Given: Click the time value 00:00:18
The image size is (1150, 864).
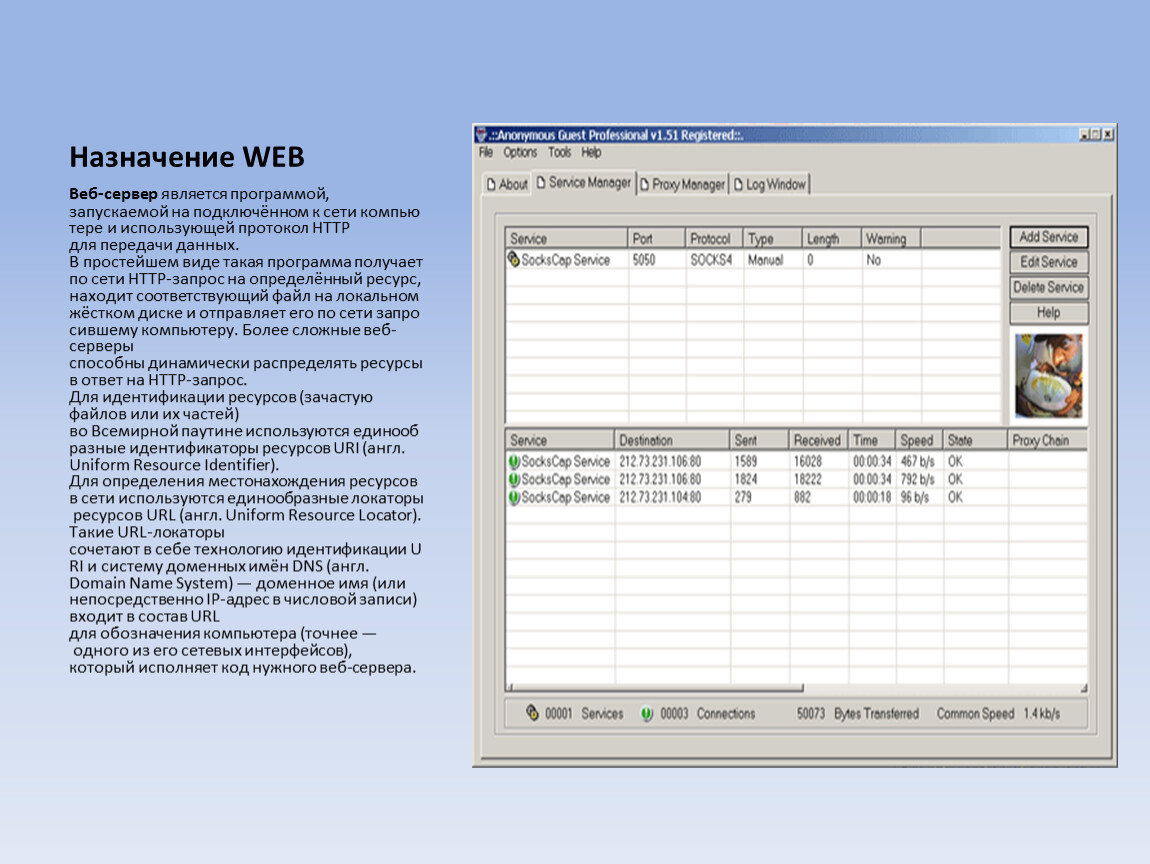Looking at the screenshot, I should tap(872, 497).
